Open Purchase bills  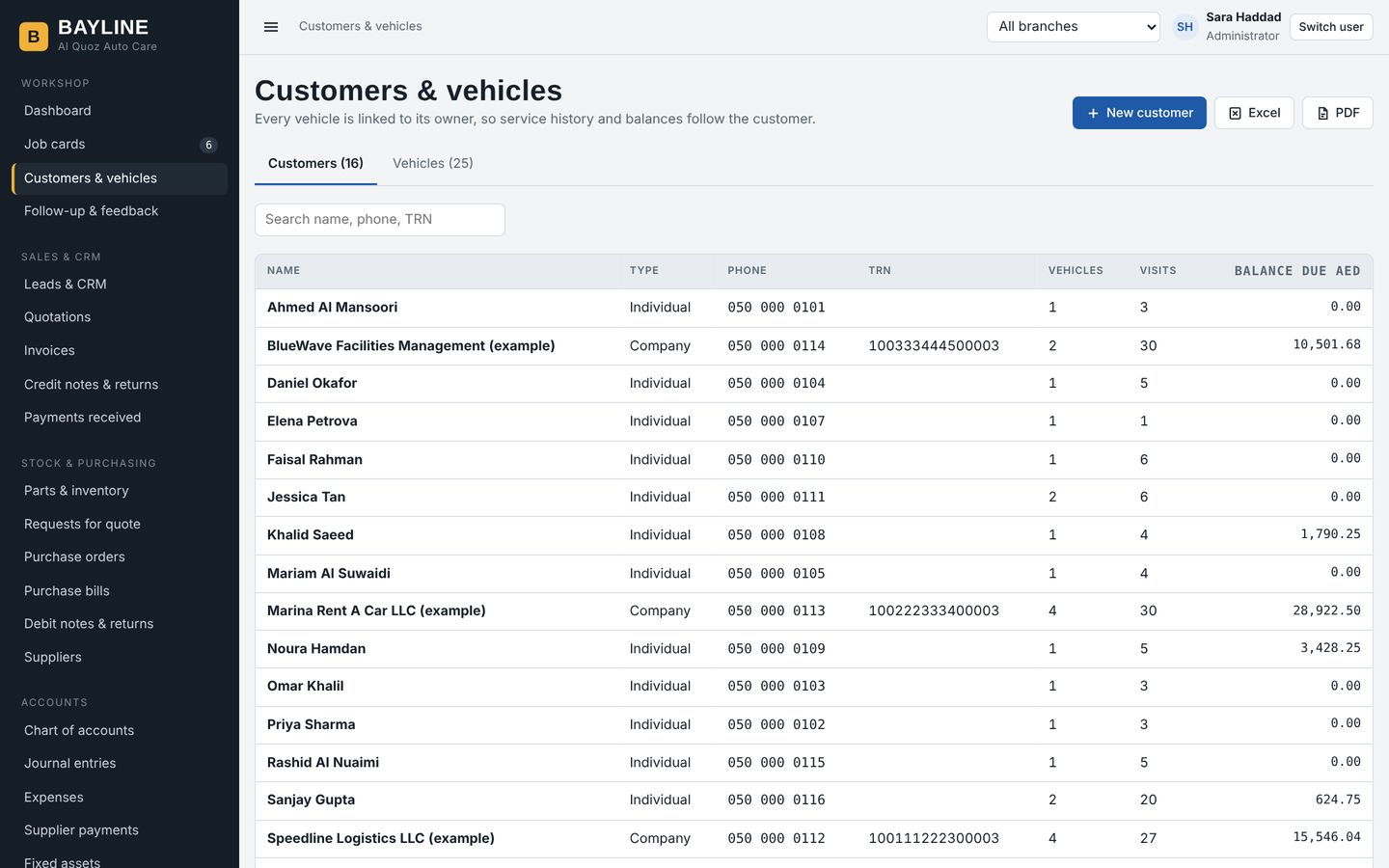(x=120, y=591)
